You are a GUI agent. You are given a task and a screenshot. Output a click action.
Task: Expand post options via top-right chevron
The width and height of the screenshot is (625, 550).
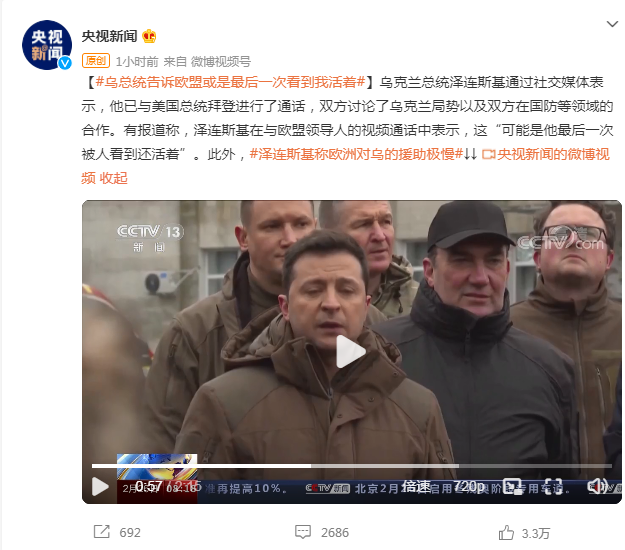(x=612, y=24)
